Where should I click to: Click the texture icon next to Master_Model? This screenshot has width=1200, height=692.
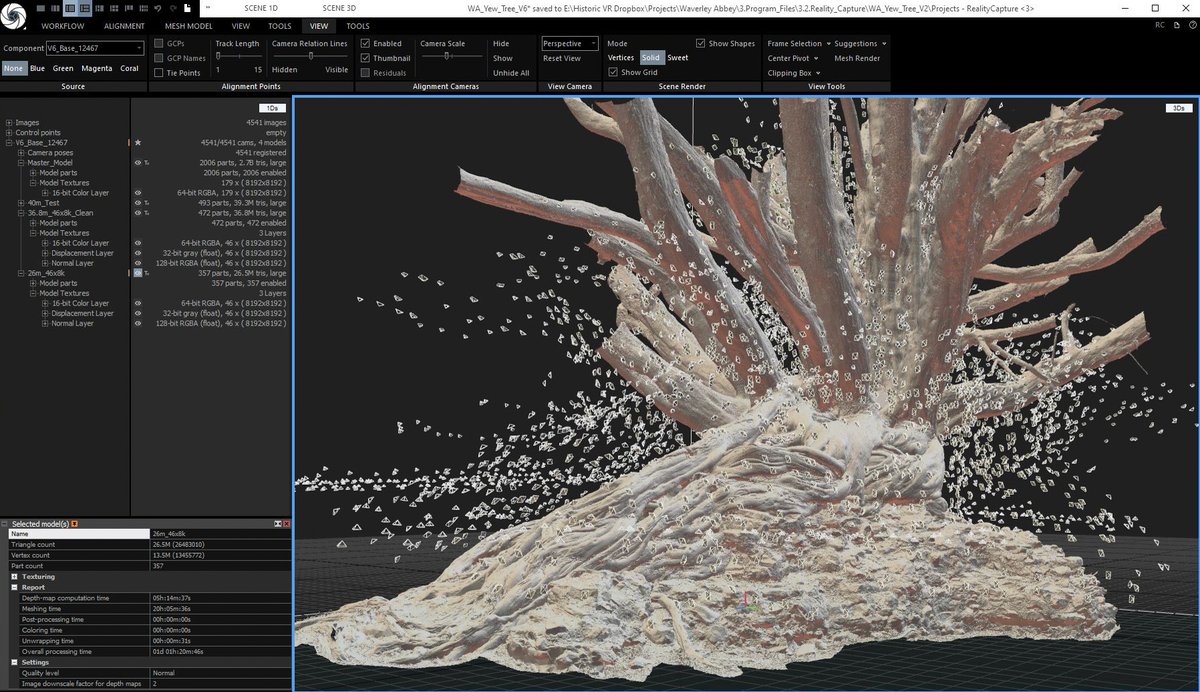point(147,163)
